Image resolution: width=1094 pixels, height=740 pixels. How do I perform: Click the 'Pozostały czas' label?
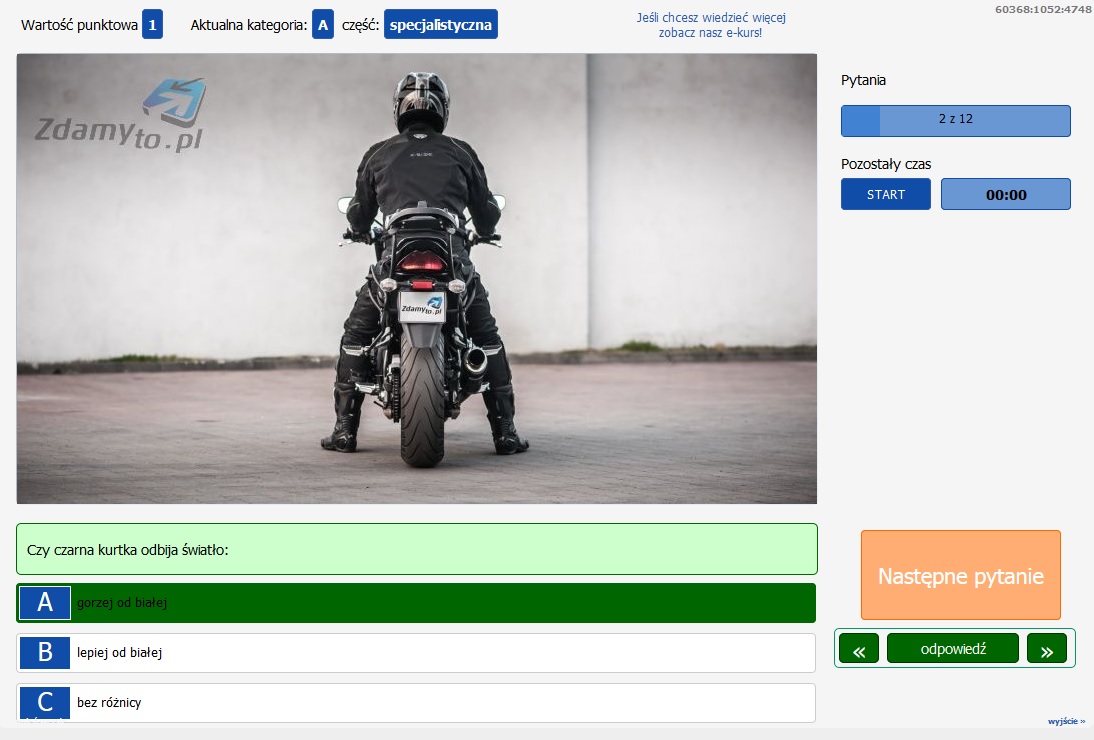pos(886,165)
